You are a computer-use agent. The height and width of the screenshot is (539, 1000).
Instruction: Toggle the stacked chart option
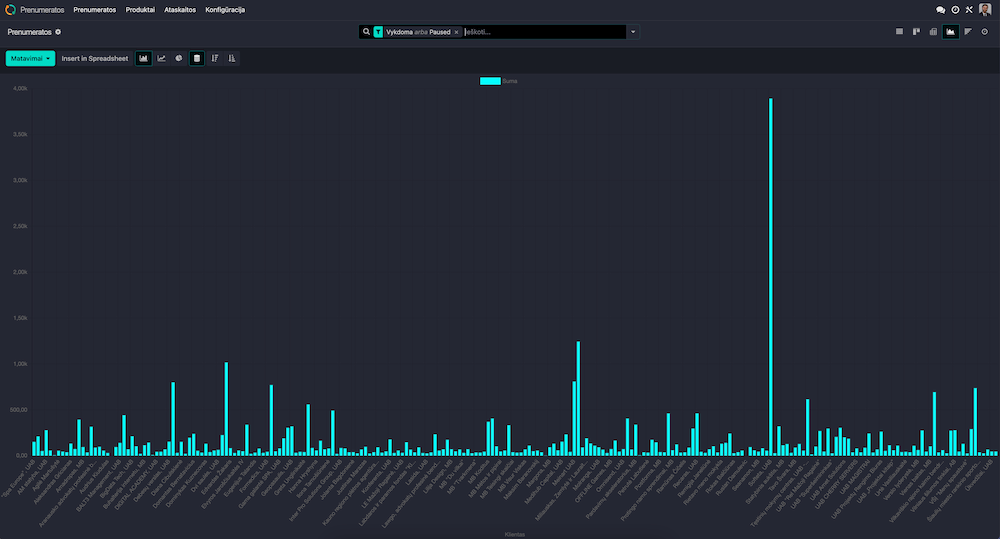pos(197,58)
